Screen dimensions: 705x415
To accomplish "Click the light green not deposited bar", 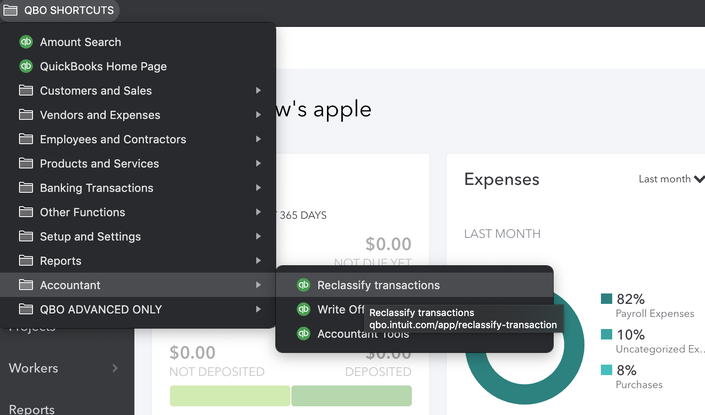I will 230,396.
